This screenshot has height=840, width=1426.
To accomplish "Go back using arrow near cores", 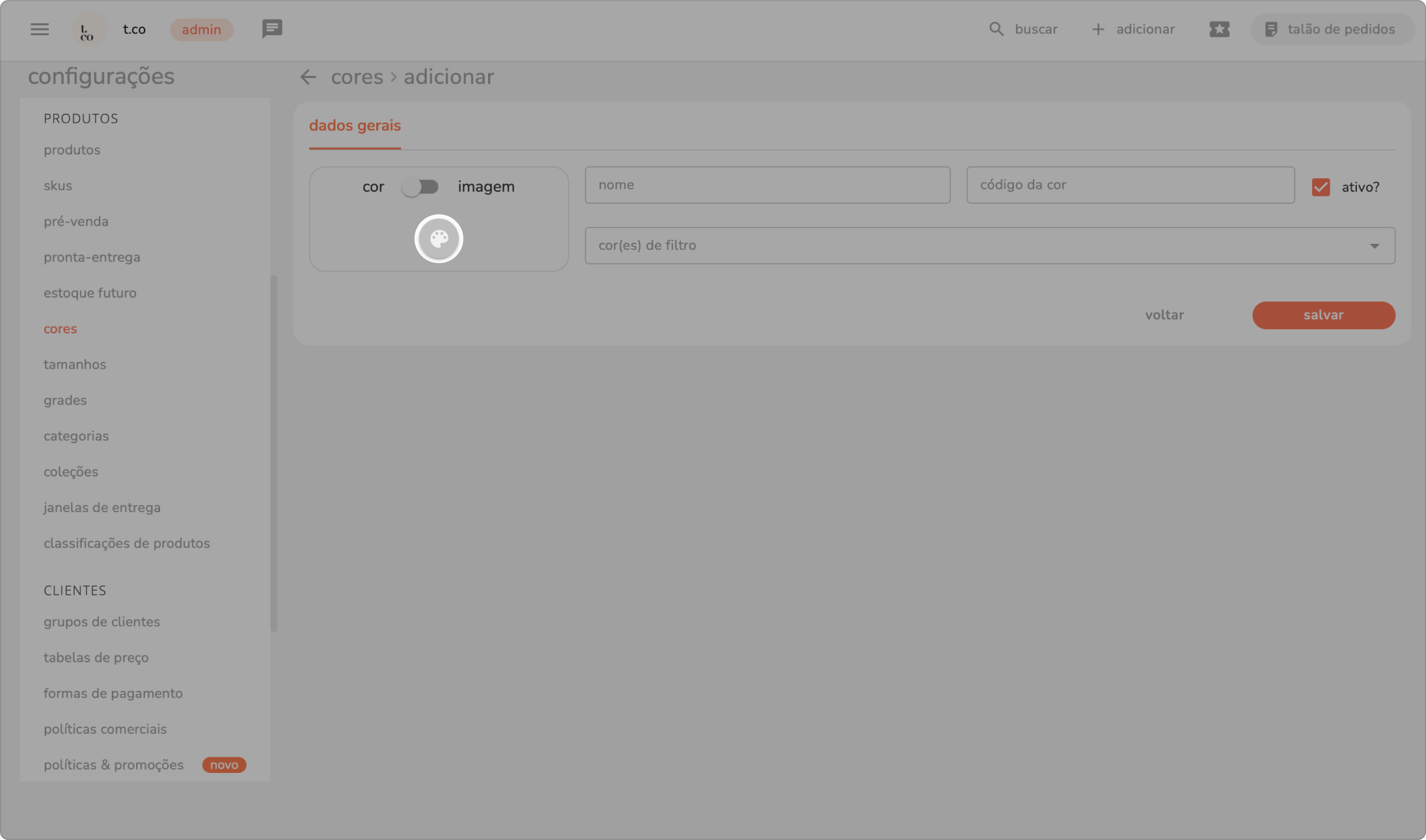I will click(308, 77).
